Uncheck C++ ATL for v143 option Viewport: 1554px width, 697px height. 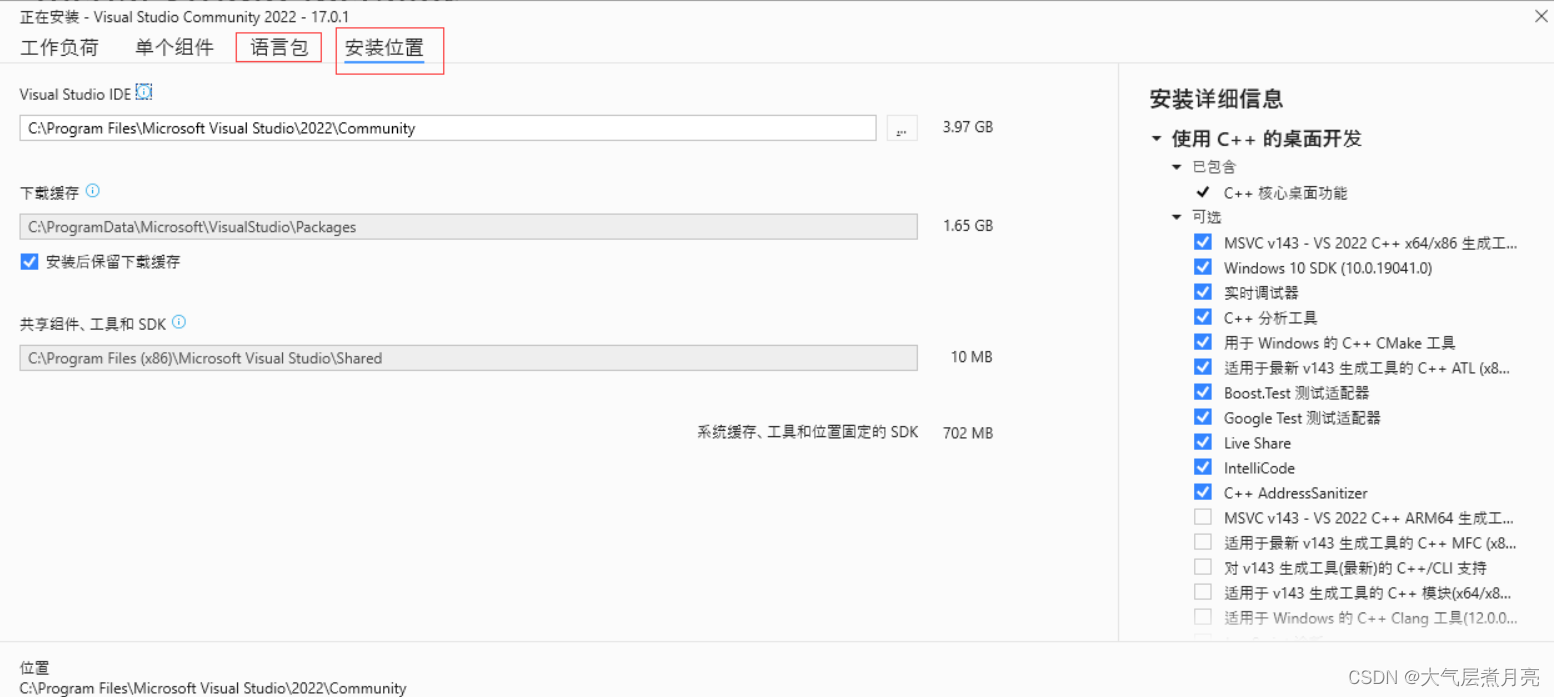tap(1203, 367)
